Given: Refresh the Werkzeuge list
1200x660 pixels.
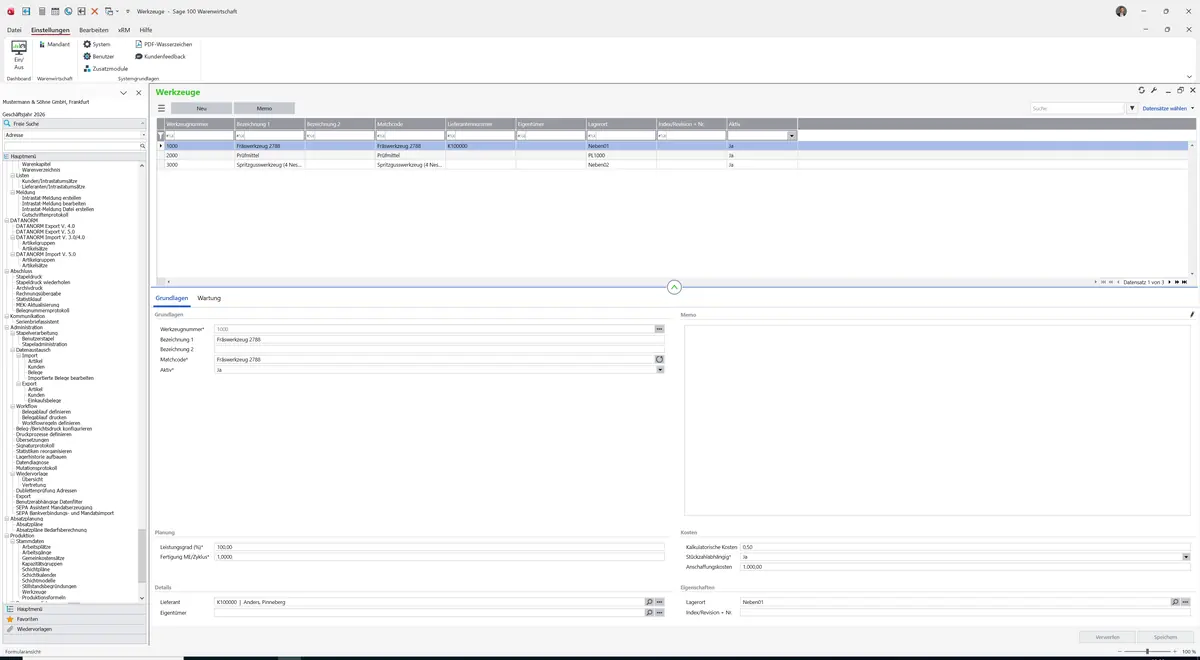Looking at the screenshot, I should [x=1142, y=90].
